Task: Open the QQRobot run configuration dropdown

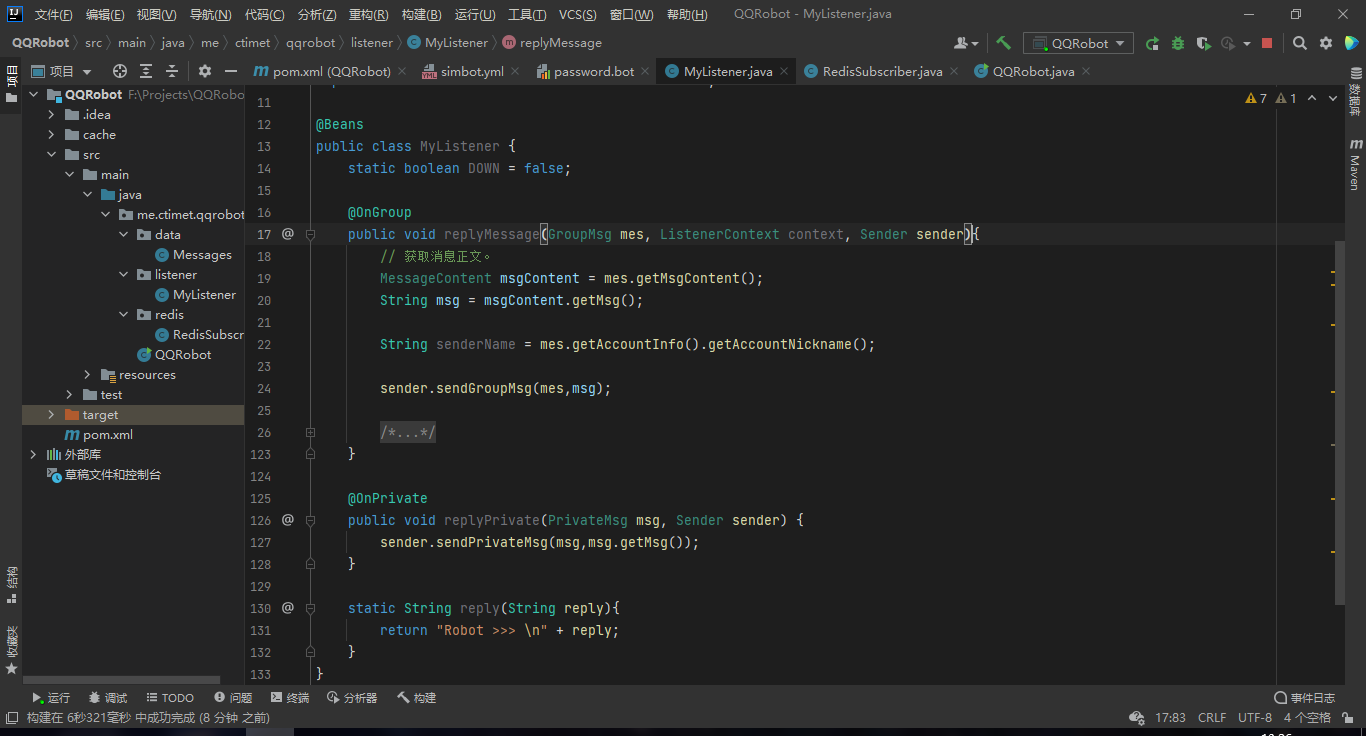Action: pos(1078,43)
